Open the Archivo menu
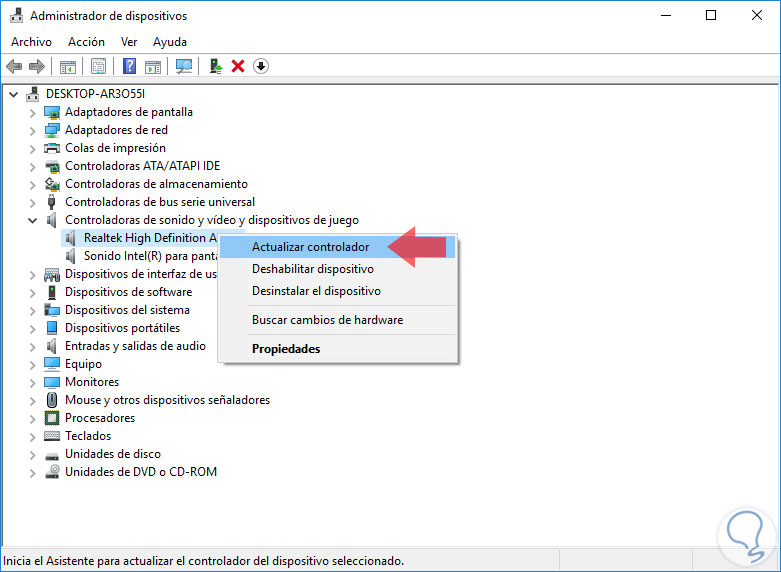This screenshot has height=572, width=781. (x=31, y=42)
